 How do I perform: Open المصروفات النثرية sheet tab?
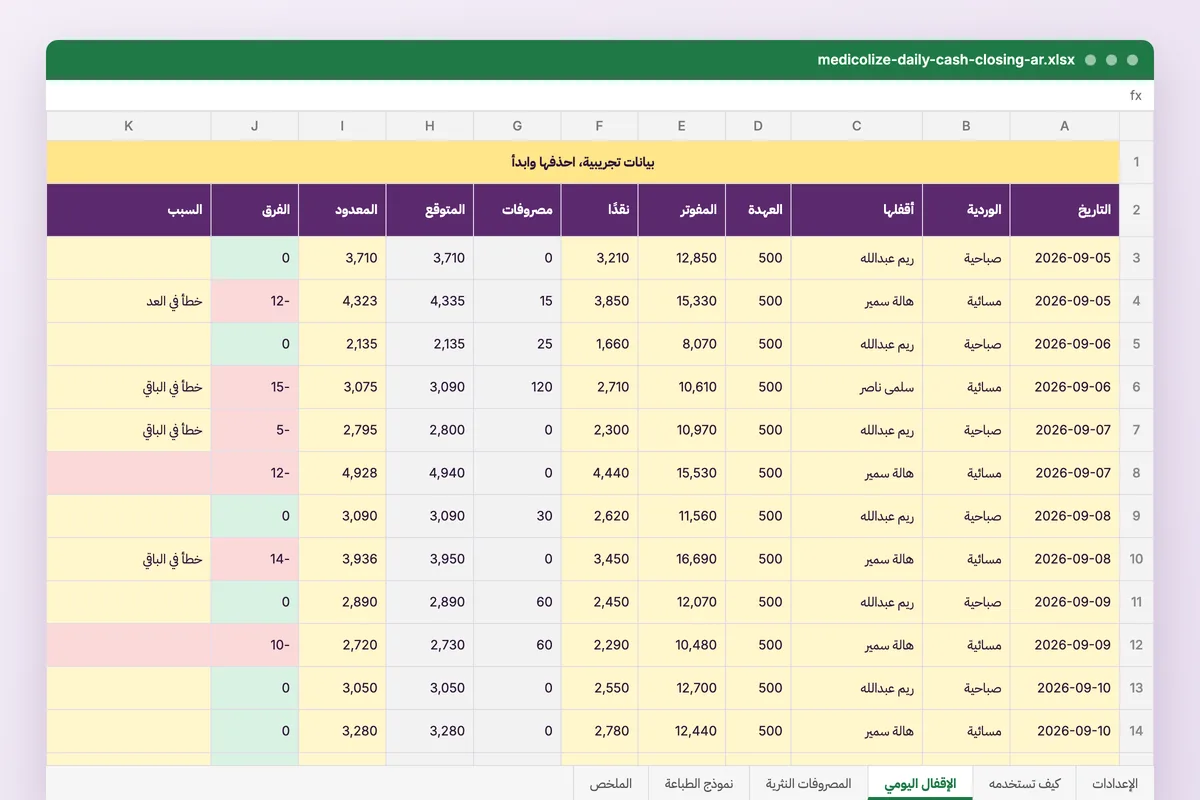point(808,784)
